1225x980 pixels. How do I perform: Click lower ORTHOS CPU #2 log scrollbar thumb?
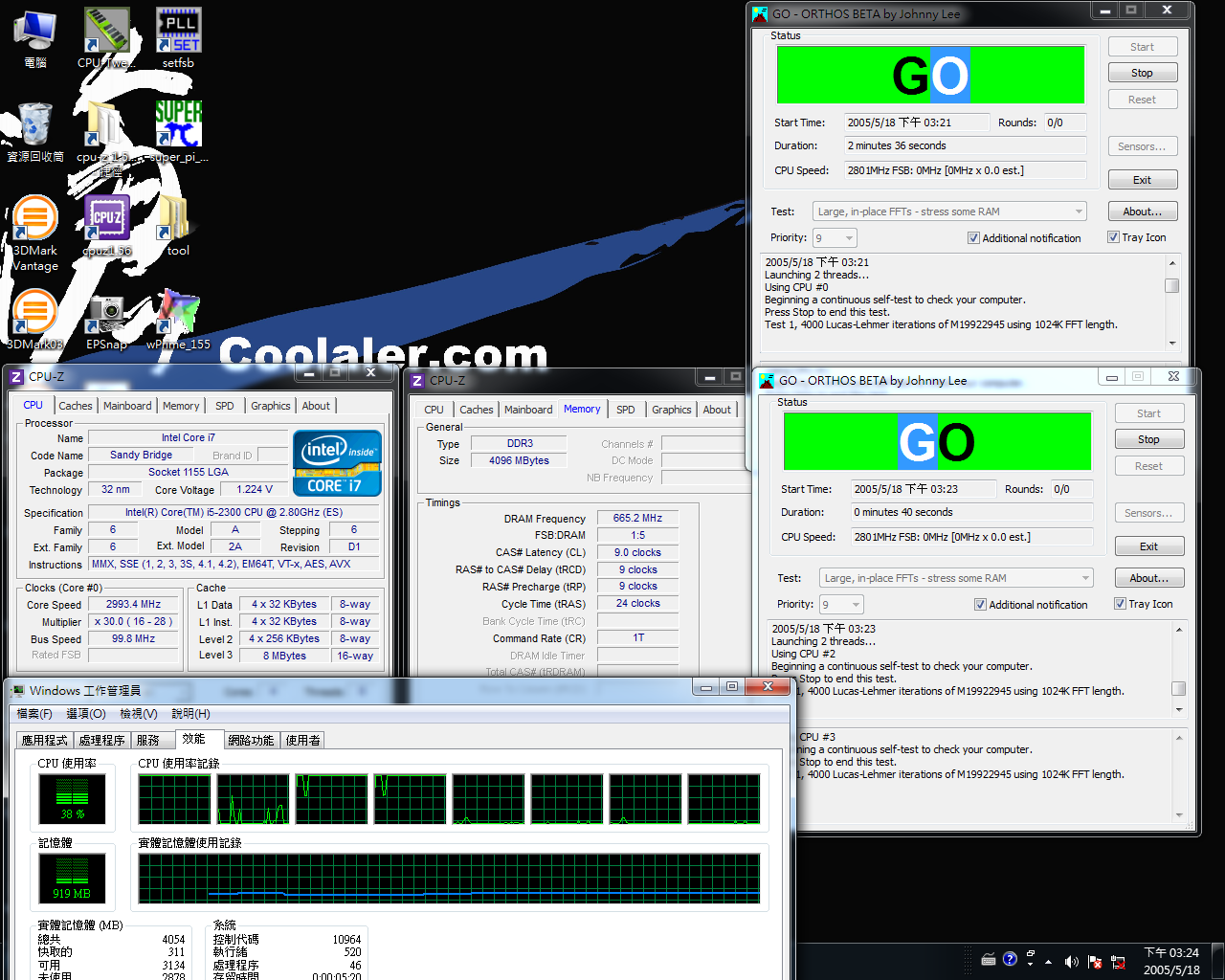click(x=1178, y=688)
